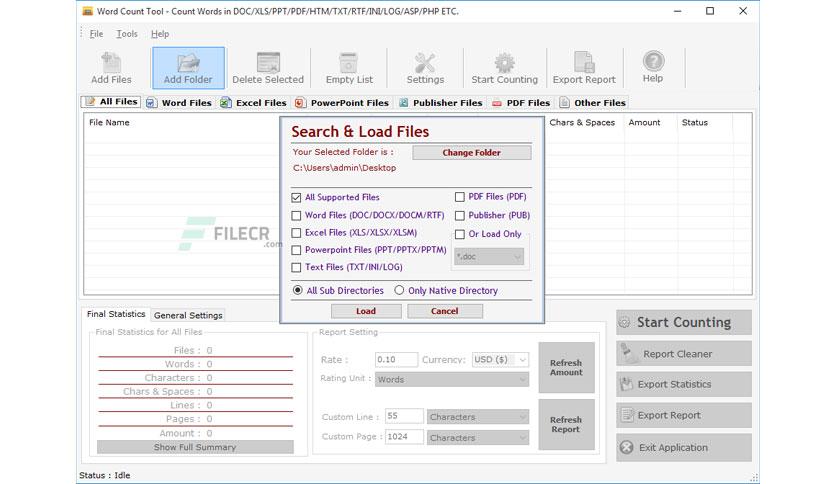Click the Custom Line field showing 55

click(x=404, y=416)
